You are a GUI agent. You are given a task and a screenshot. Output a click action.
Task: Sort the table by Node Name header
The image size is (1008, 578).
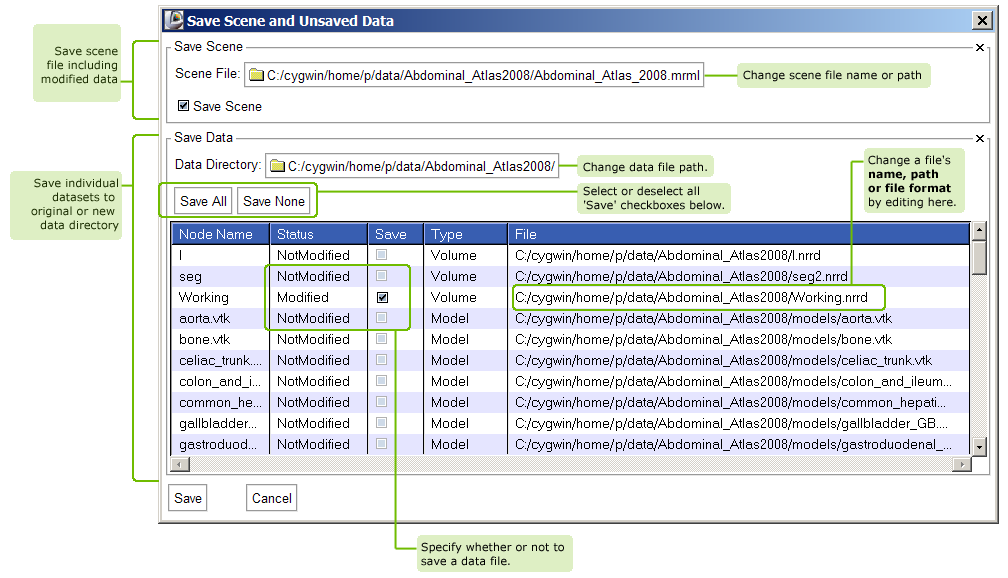click(x=220, y=234)
